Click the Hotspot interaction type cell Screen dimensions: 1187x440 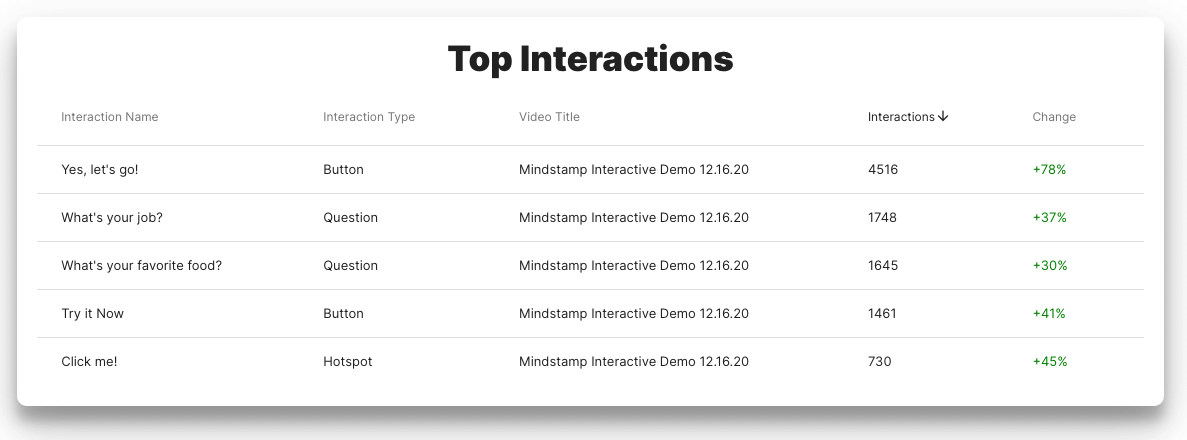[347, 362]
